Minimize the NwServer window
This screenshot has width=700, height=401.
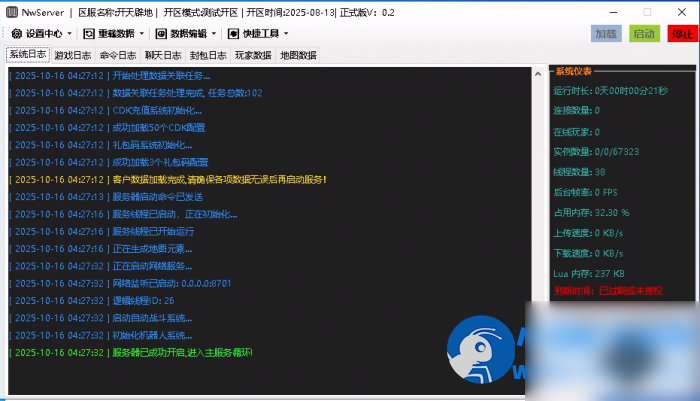(613, 13)
